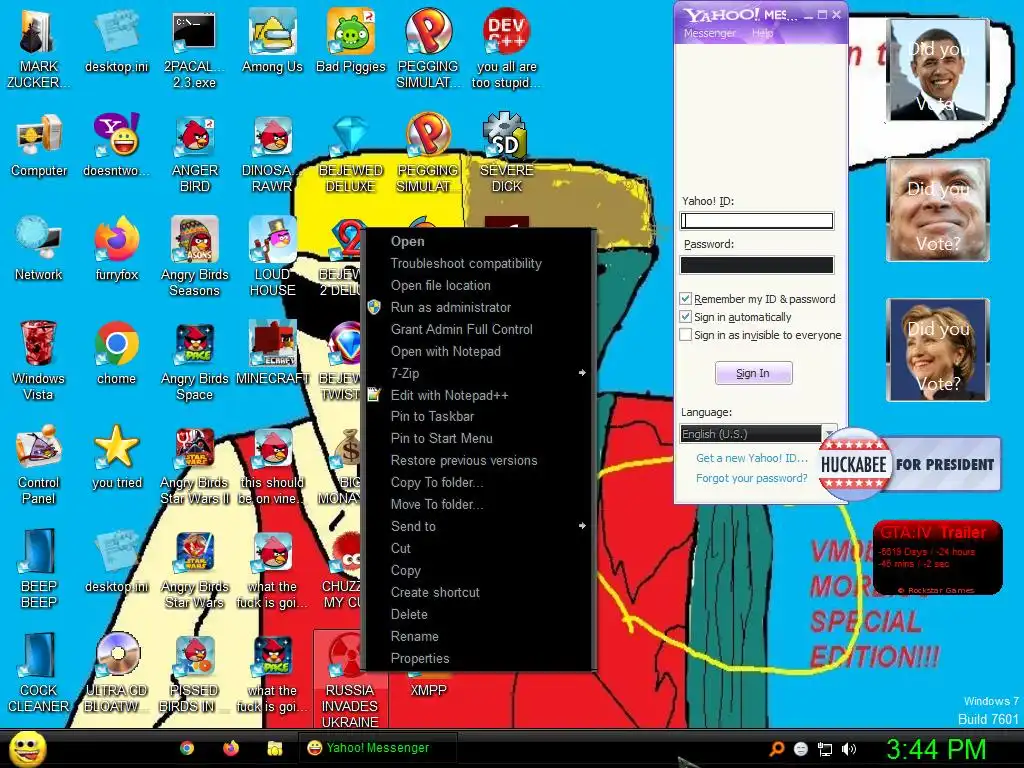This screenshot has width=1024, height=768.
Task: Open the Computer desktop icon
Action: click(39, 145)
